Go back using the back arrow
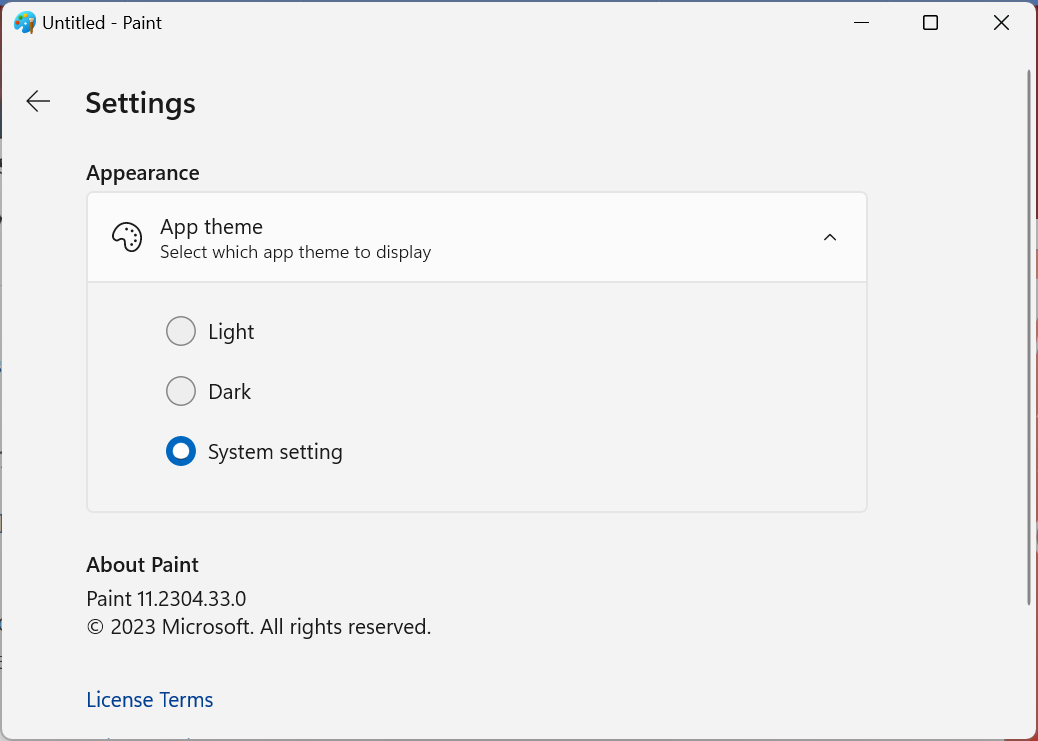The width and height of the screenshot is (1038, 741). coord(38,101)
